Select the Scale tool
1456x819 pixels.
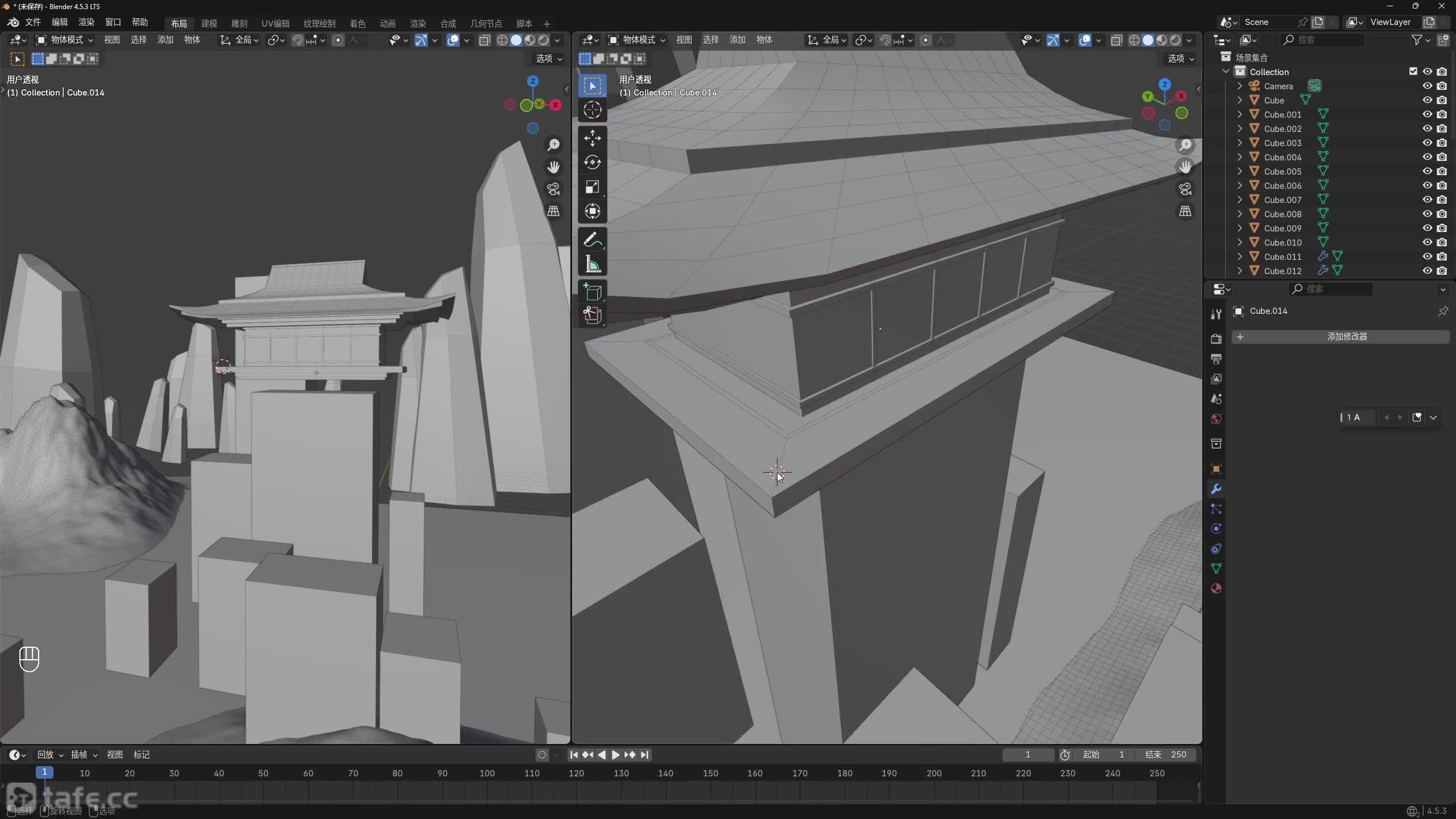(x=592, y=187)
